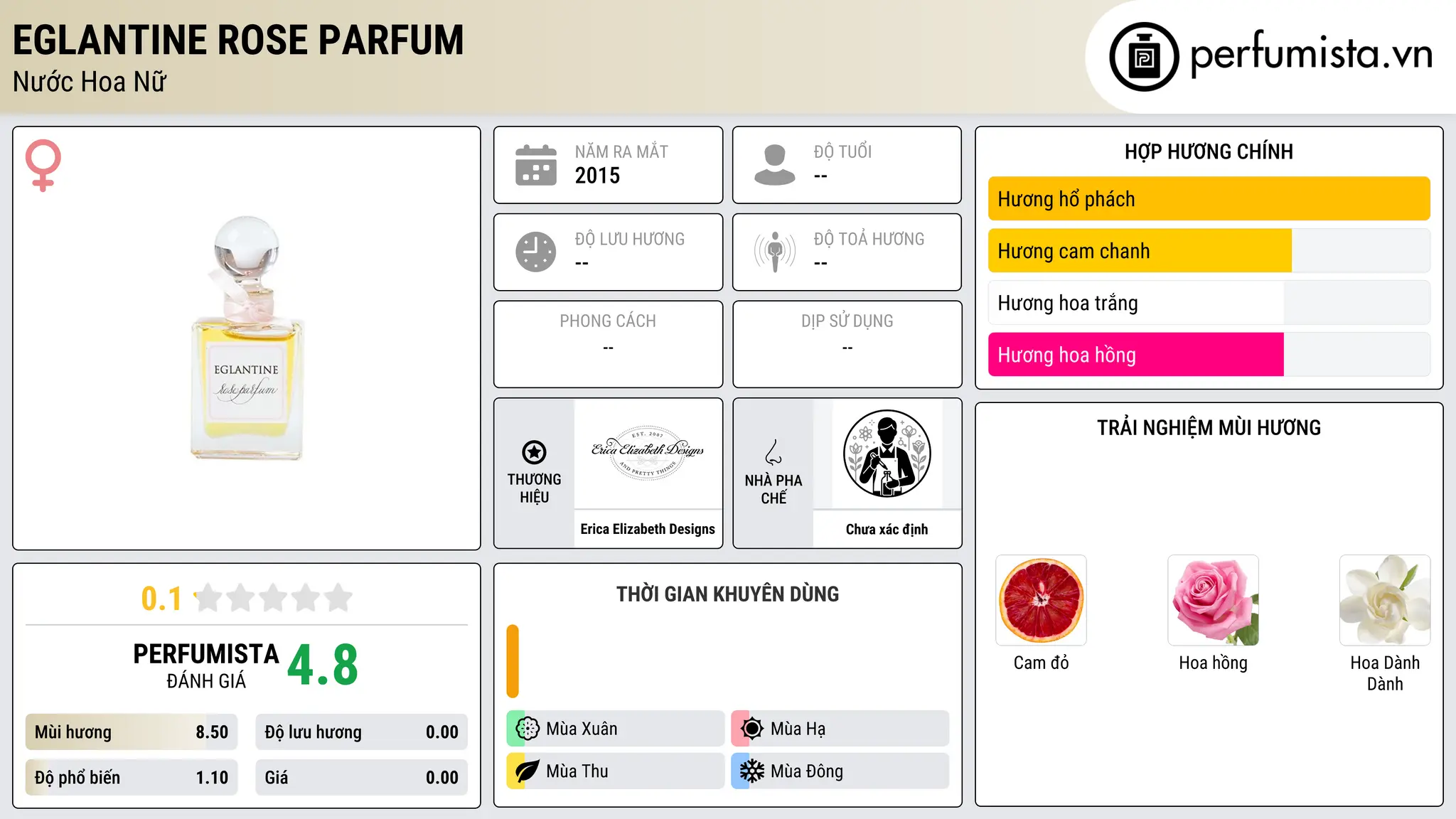Click the Dịp Sử Dụng occasion card
The width and height of the screenshot is (1456, 819).
click(x=847, y=344)
